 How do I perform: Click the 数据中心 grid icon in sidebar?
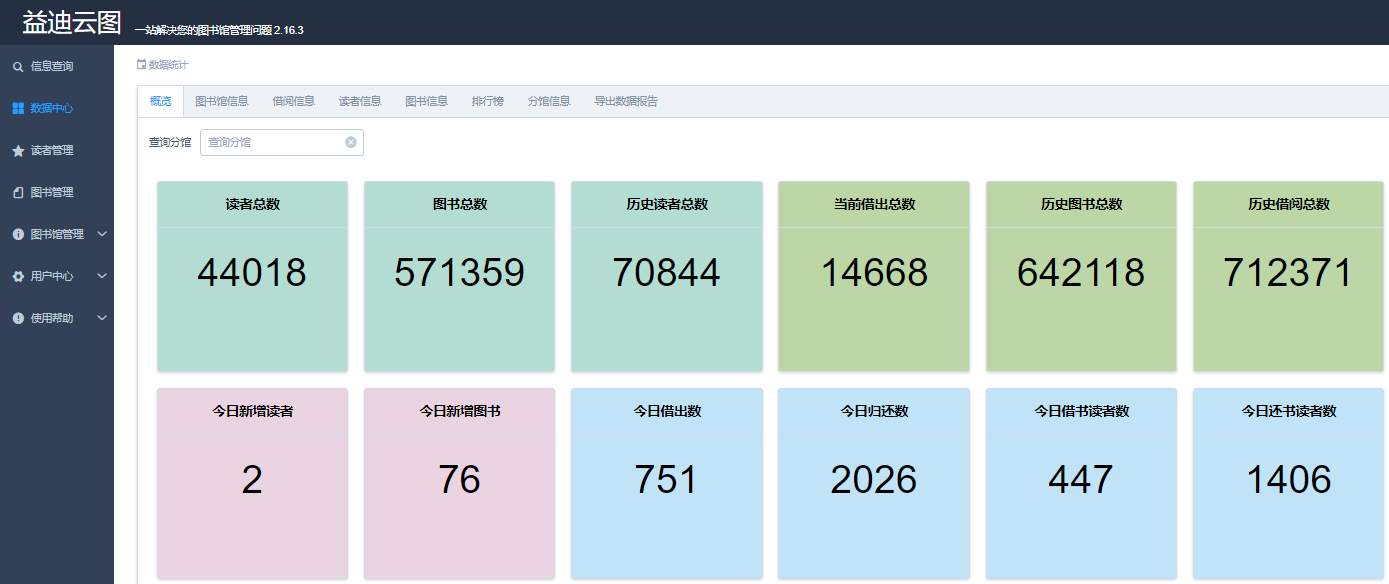tap(18, 109)
